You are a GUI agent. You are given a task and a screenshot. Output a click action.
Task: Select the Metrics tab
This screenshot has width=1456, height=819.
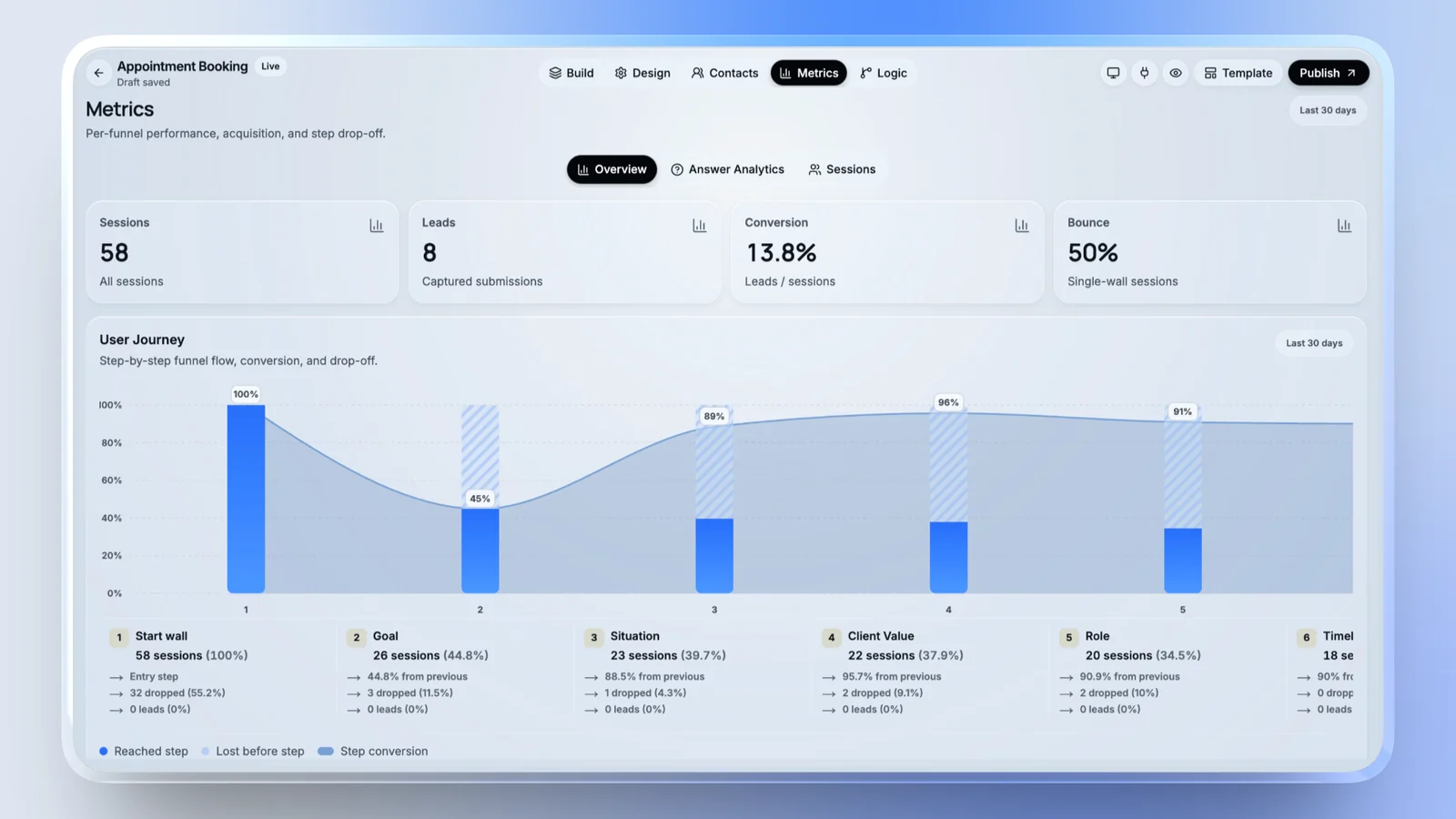click(x=809, y=73)
